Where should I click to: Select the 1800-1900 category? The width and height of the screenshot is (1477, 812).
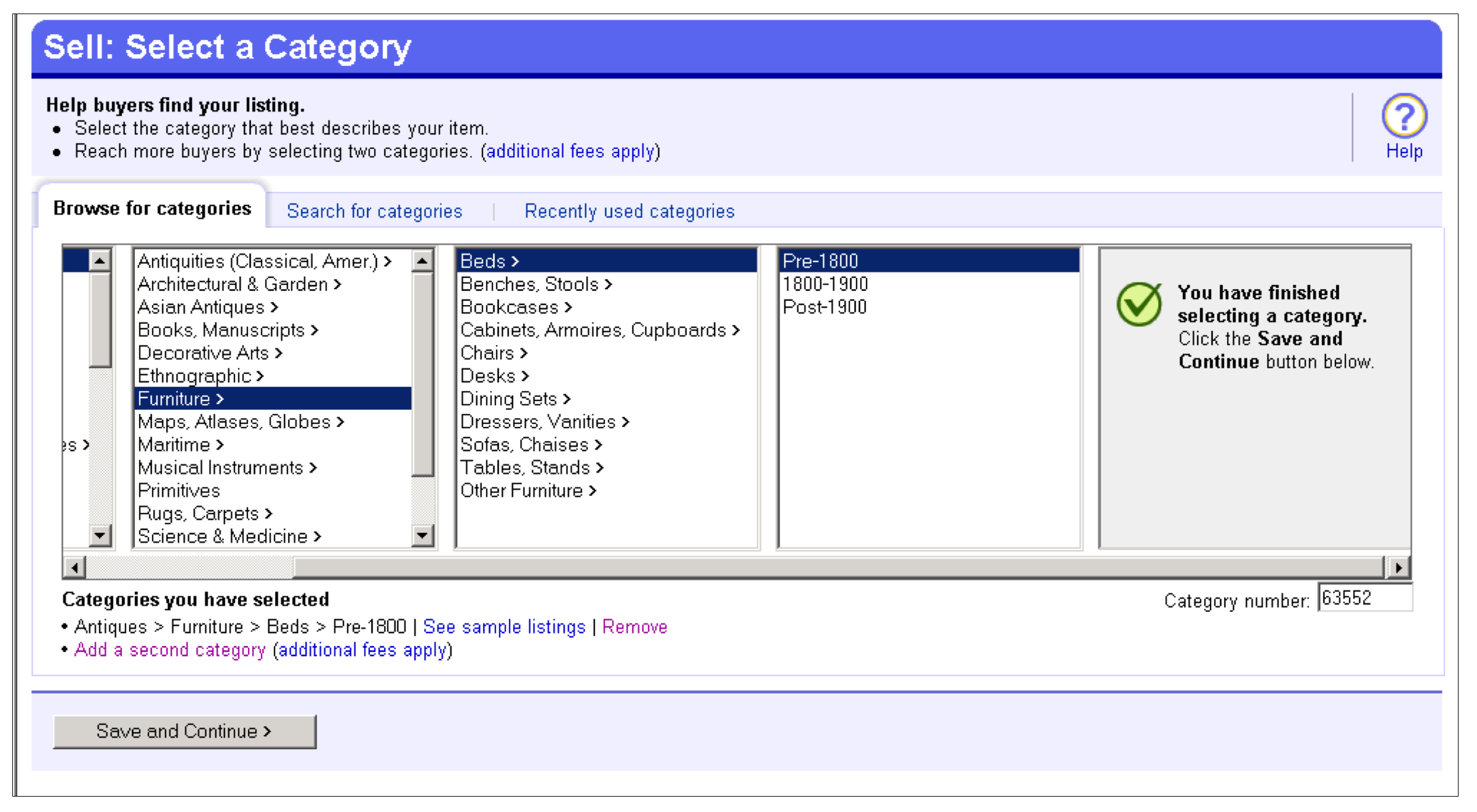point(825,283)
